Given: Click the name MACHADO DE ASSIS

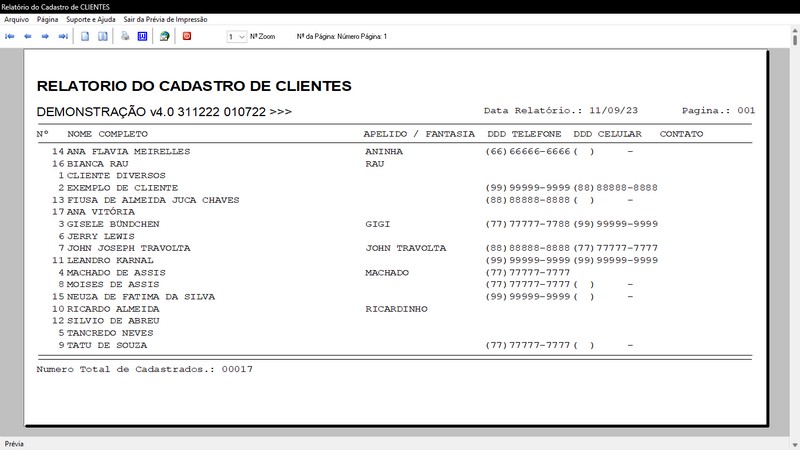Looking at the screenshot, I should pos(116,272).
